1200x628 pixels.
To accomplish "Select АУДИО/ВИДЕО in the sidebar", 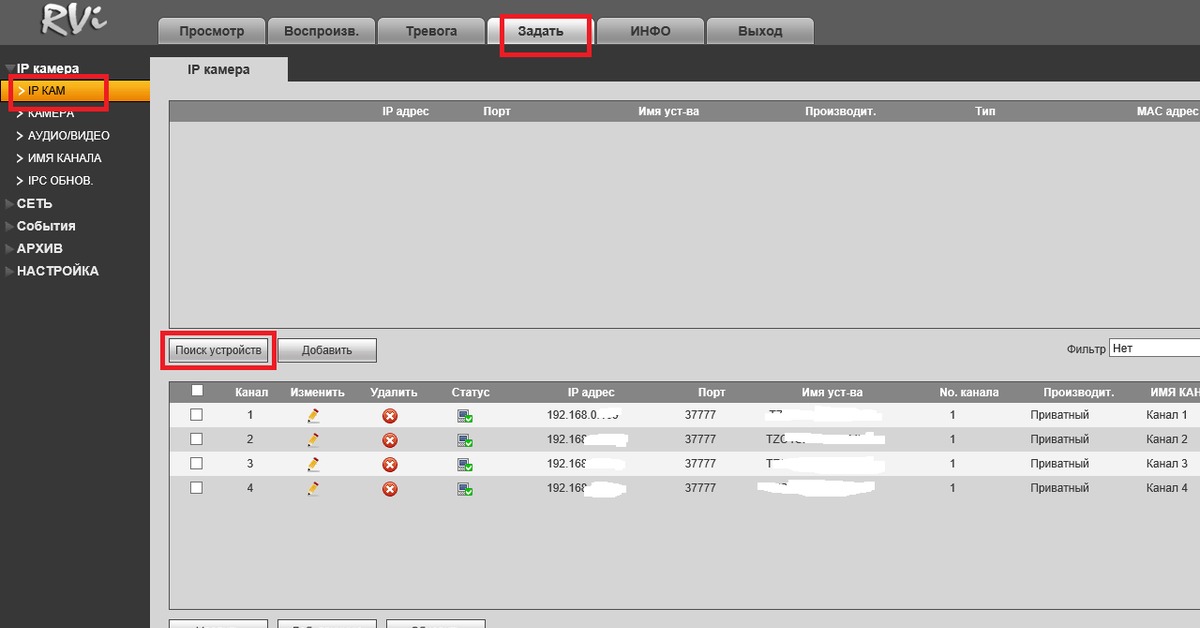I will click(68, 135).
